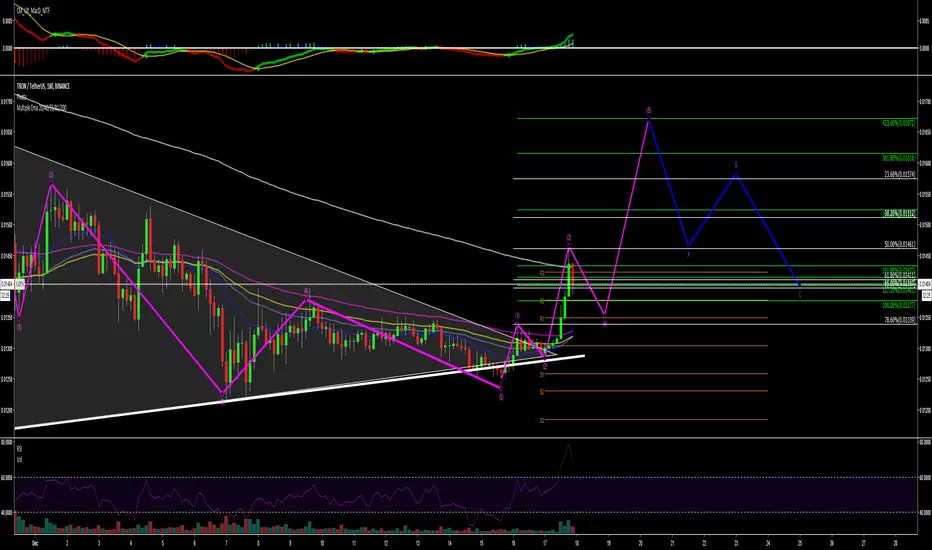Select the 100.00%(0.01377) Fibonacci label
This screenshot has height=550, width=932.
click(899, 305)
